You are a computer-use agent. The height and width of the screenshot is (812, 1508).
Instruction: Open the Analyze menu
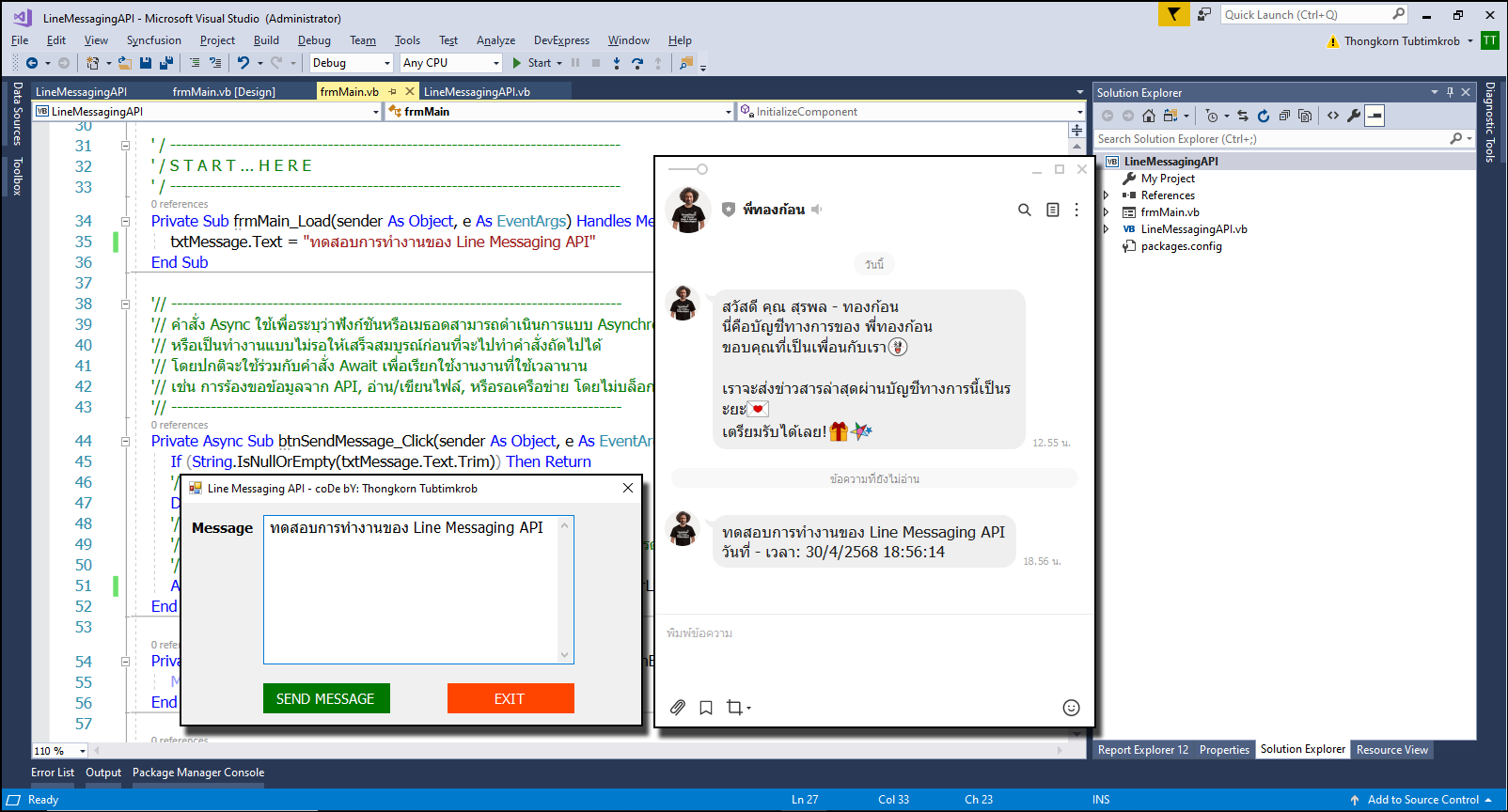495,40
